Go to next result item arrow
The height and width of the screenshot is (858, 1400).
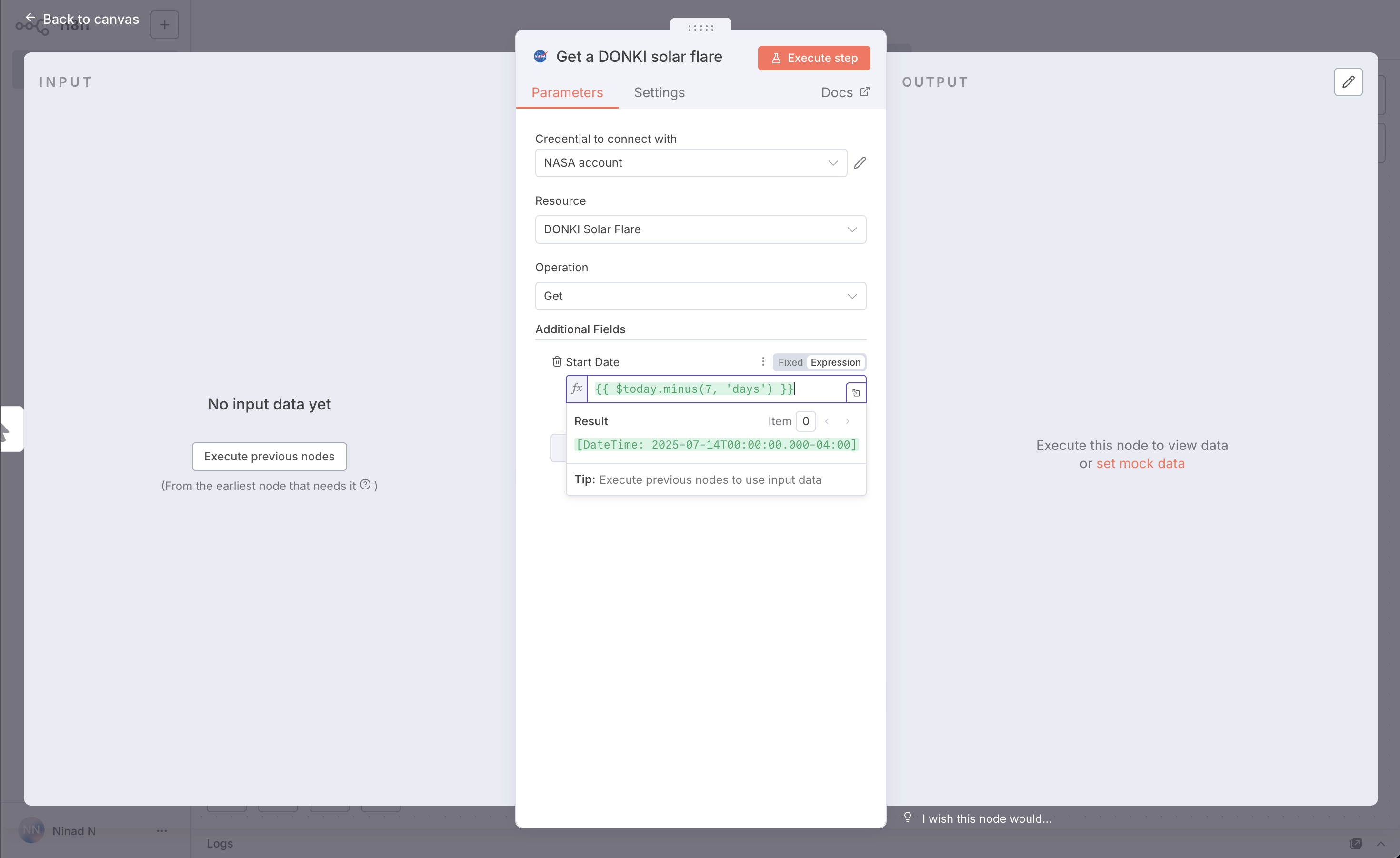coord(847,421)
